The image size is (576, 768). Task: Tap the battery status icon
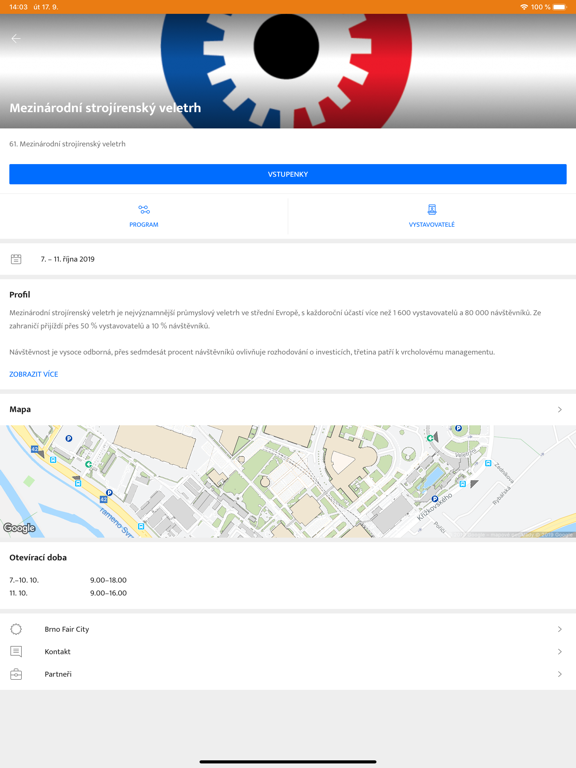click(559, 7)
